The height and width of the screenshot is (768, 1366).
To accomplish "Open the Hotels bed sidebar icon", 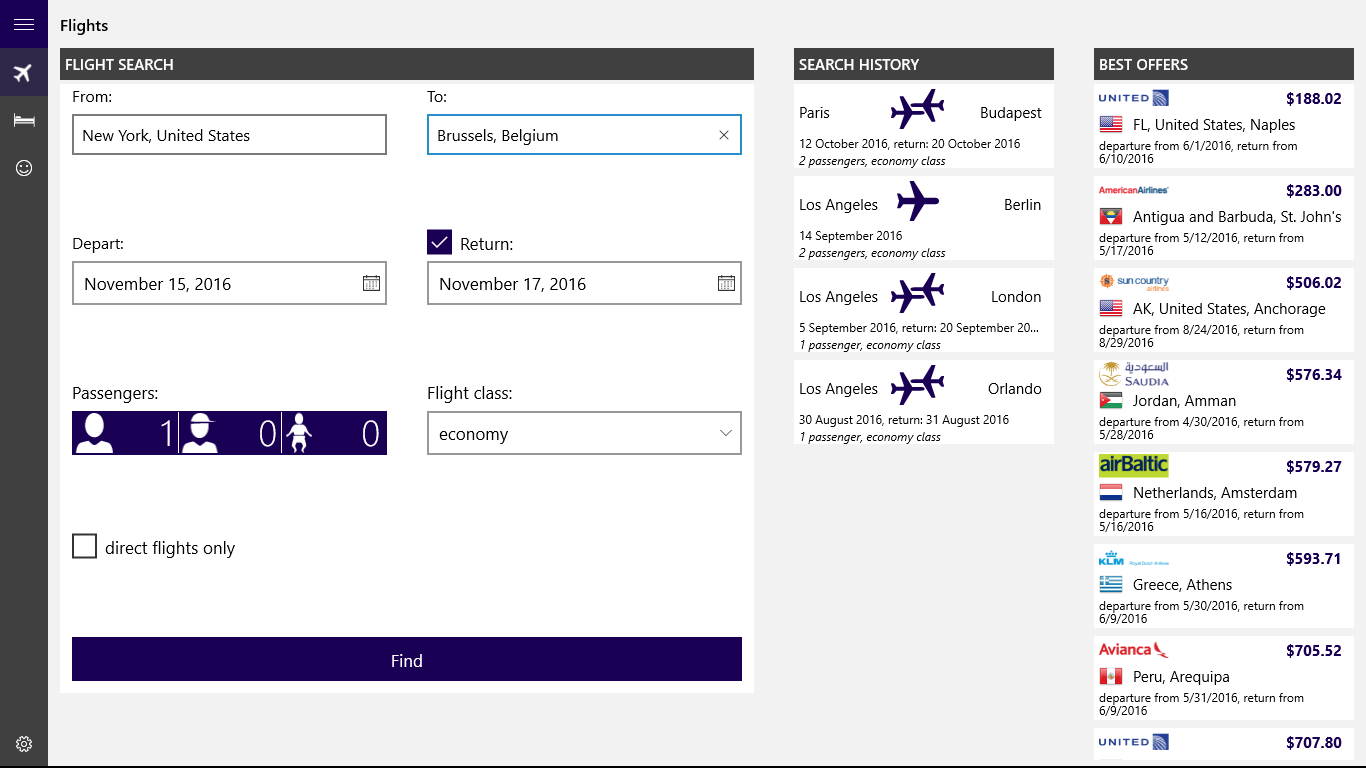I will pos(24,120).
